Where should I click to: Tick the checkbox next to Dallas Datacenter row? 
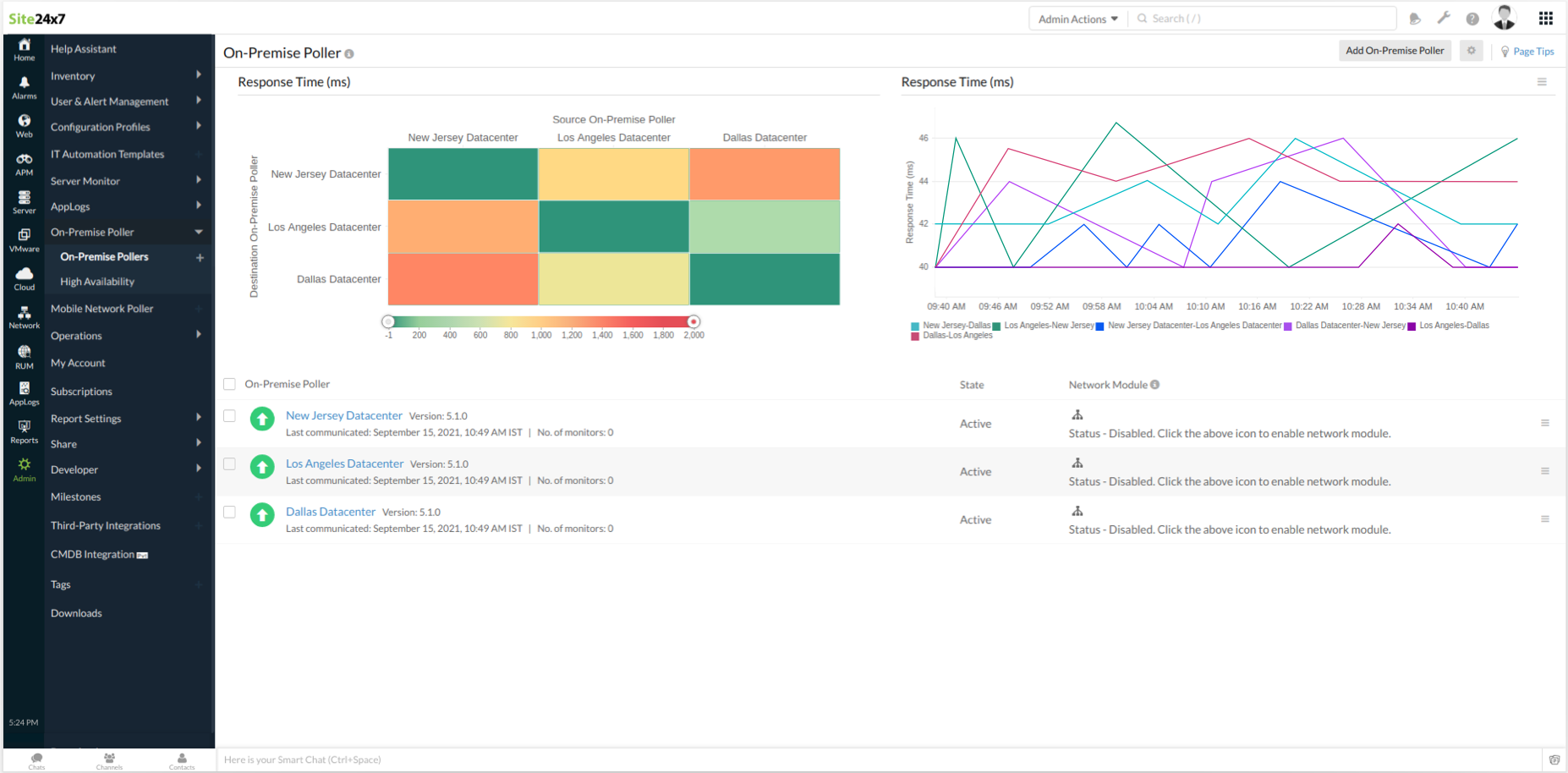229,512
